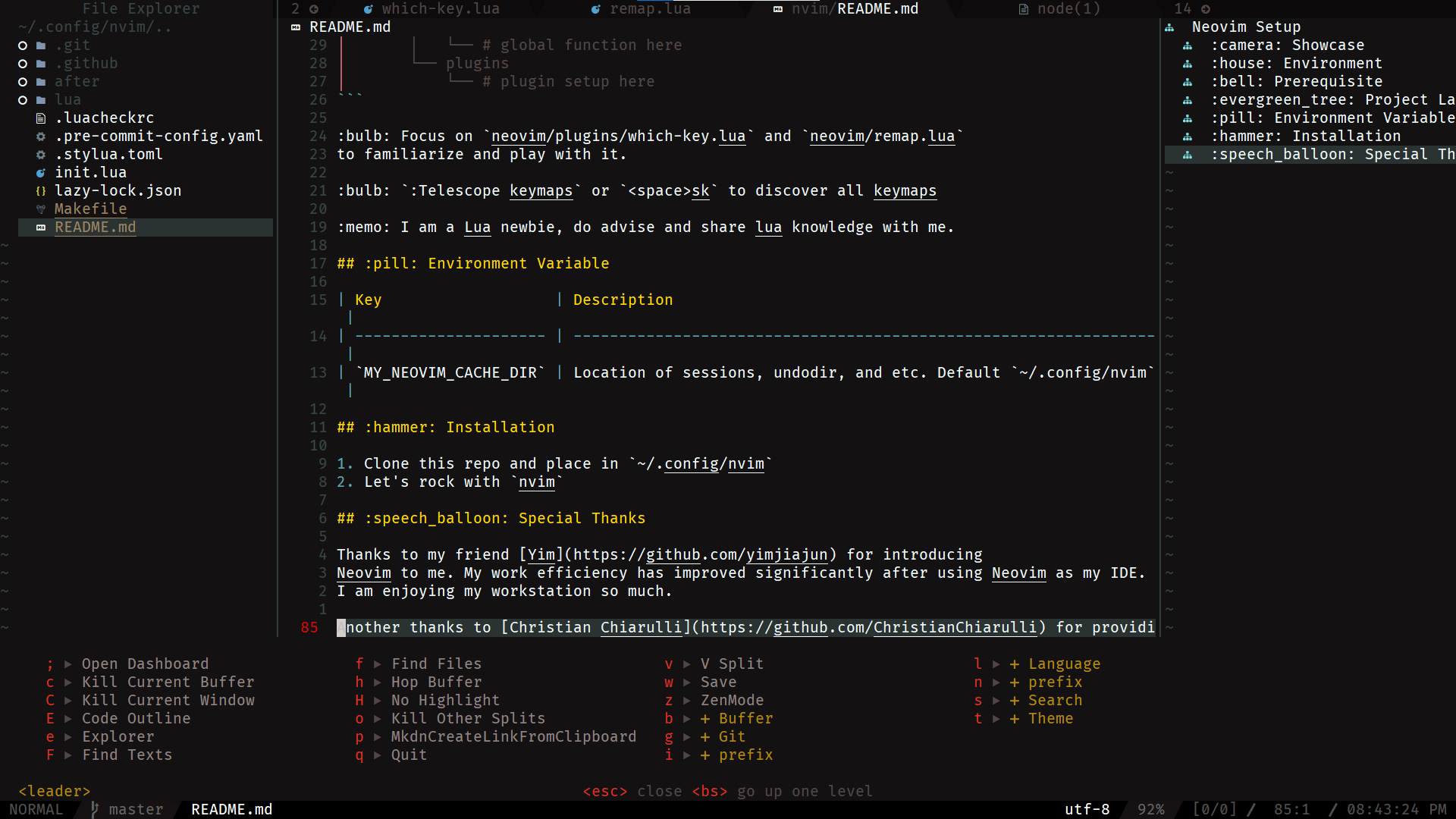Click the .luacheckrc file icon

pyautogui.click(x=41, y=118)
